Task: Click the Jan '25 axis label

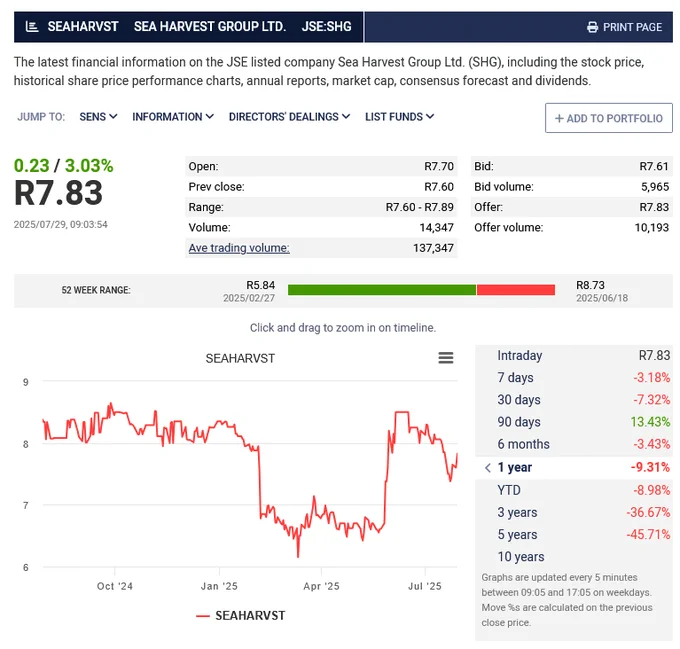Action: click(x=219, y=587)
